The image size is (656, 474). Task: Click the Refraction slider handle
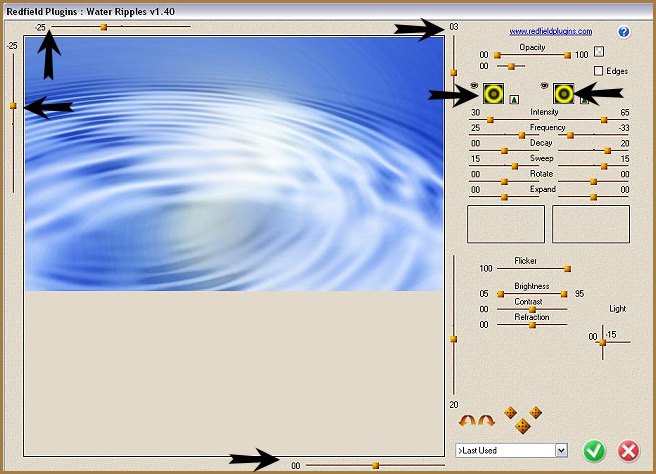tap(532, 325)
